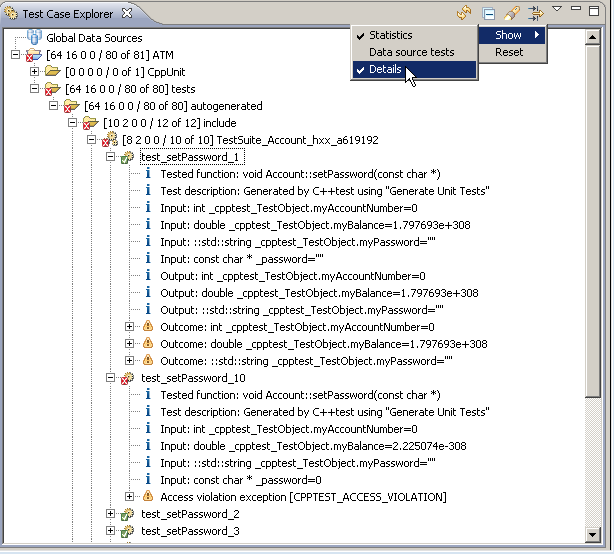Collapse the include folder node

click(x=72, y=123)
